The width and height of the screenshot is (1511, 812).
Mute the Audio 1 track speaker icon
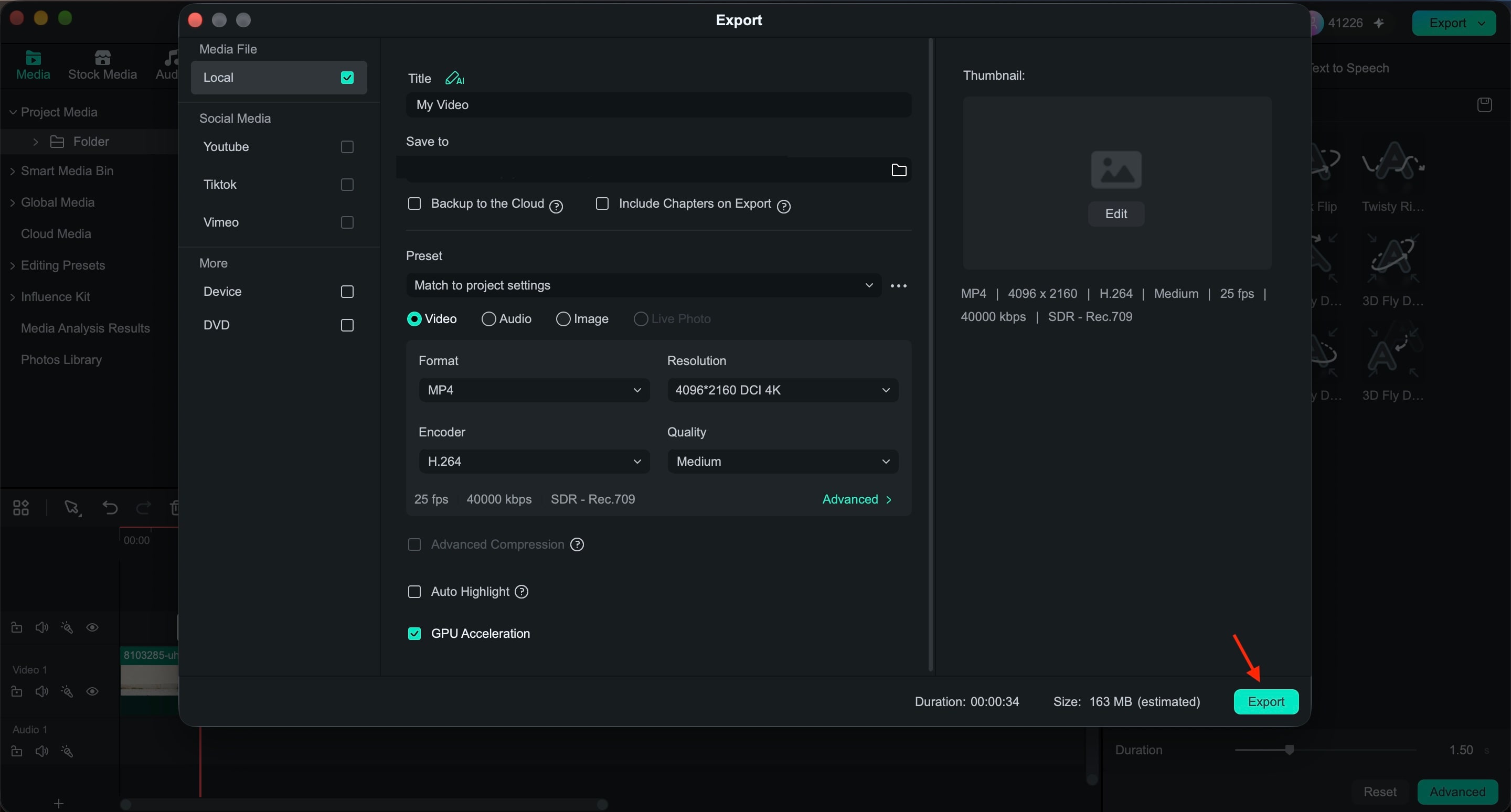[41, 751]
